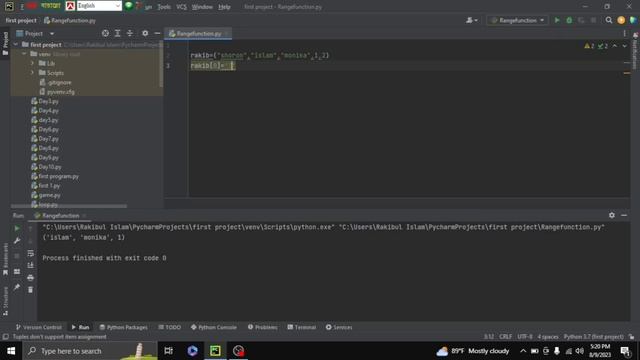Hide the Run tool window
The image size is (640, 360).
[624, 215]
